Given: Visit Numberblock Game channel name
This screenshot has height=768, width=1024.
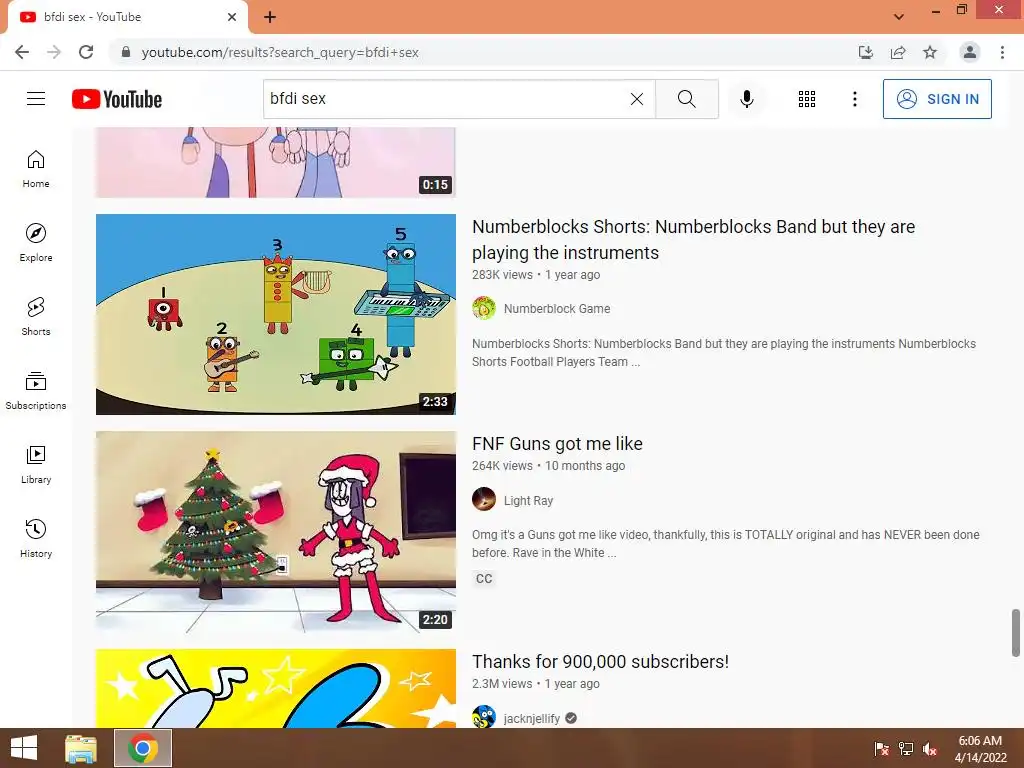Looking at the screenshot, I should (557, 308).
